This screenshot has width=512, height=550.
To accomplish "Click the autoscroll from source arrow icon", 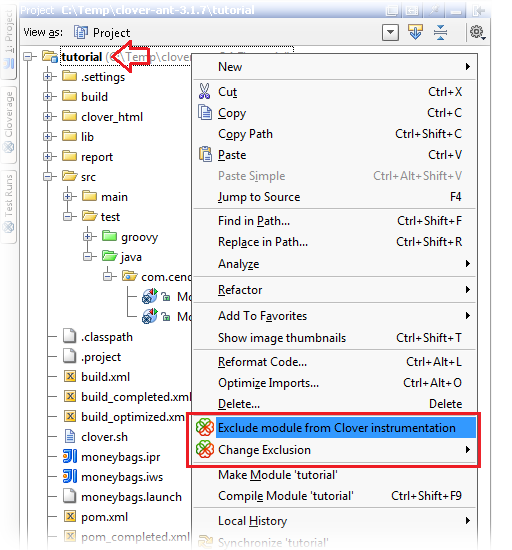I will pos(415,32).
